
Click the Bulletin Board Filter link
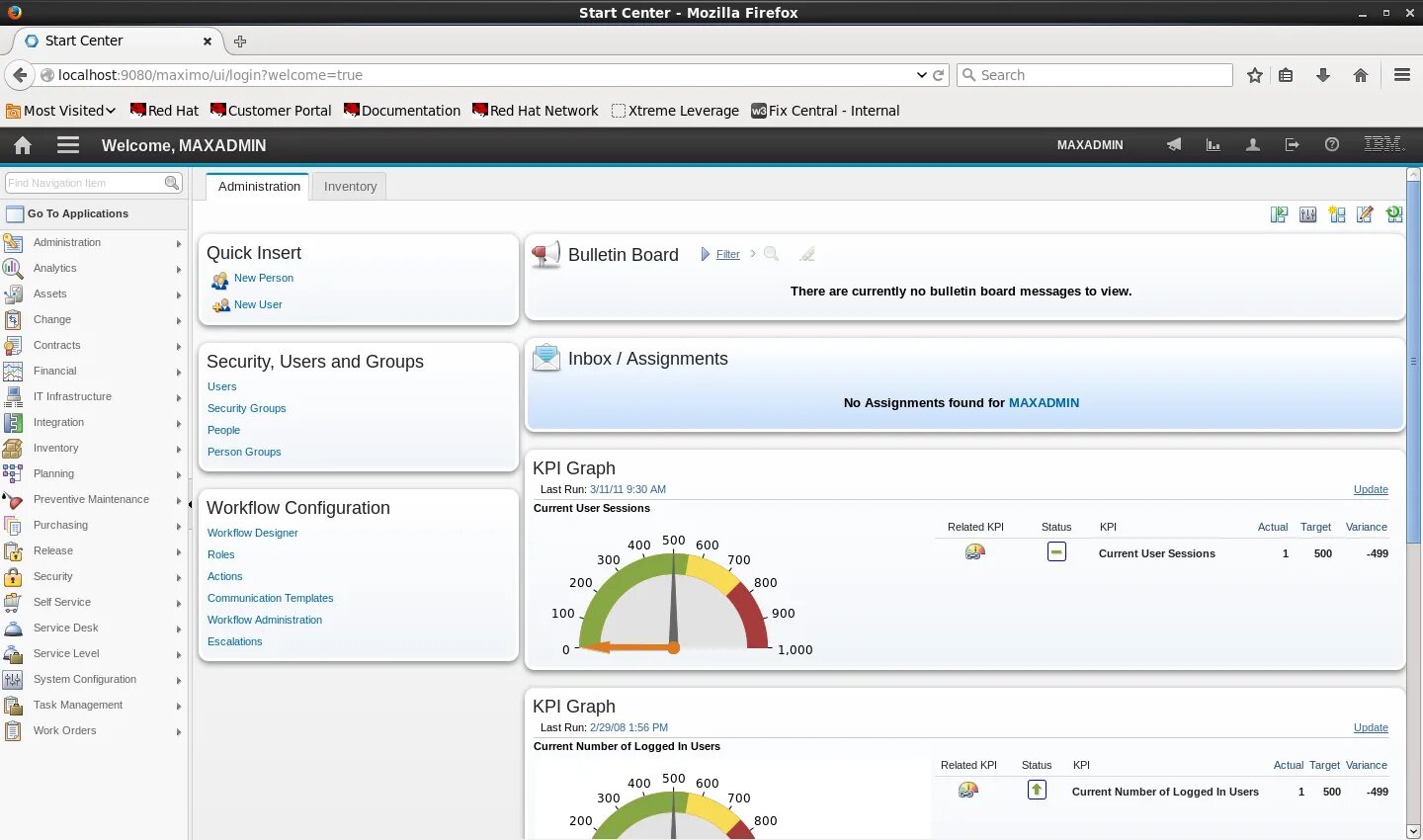tap(727, 254)
